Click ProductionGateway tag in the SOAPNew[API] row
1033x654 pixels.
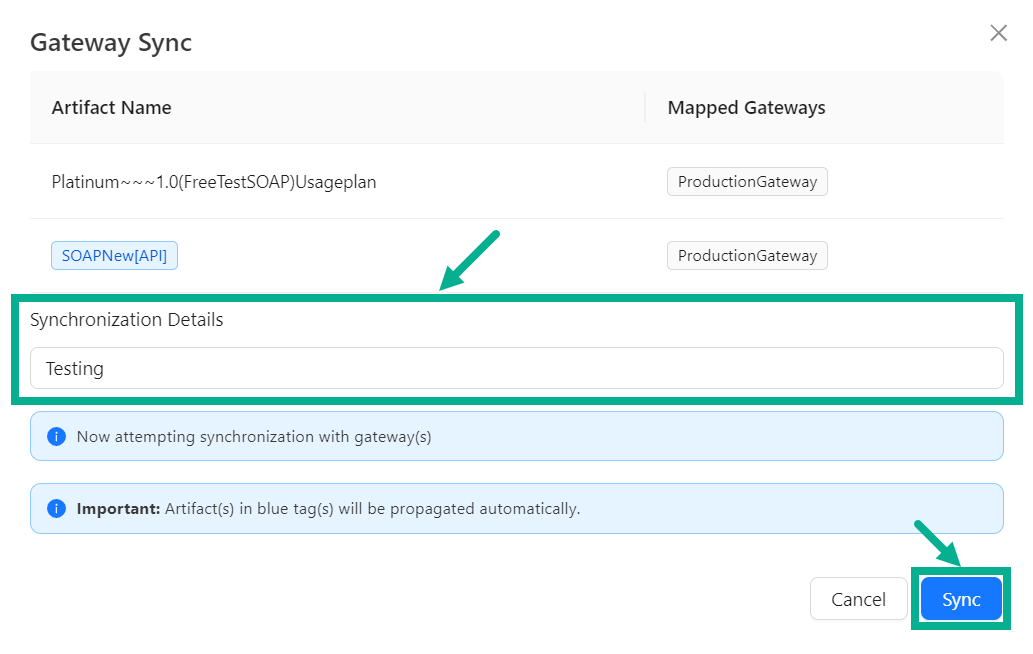pyautogui.click(x=747, y=255)
